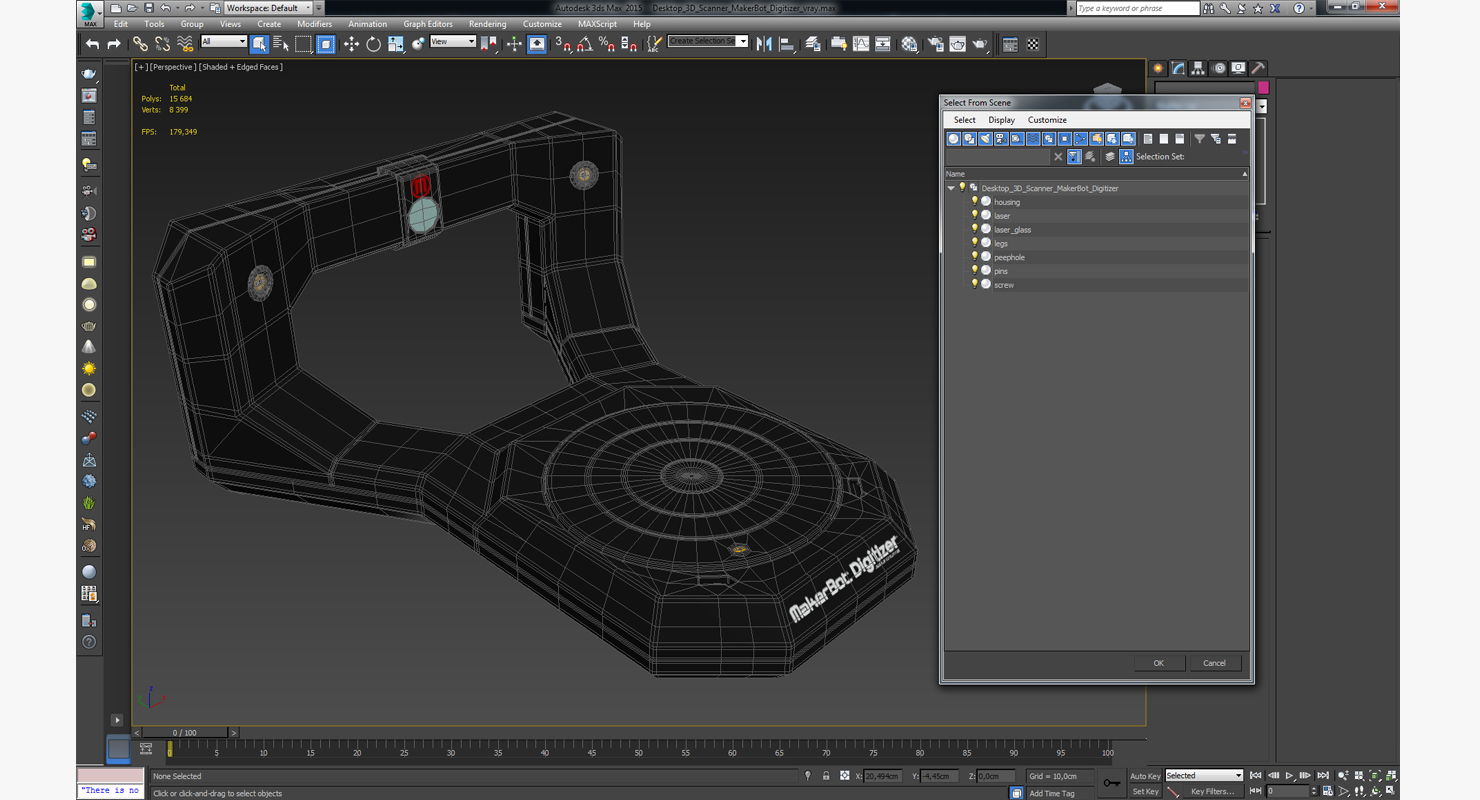Open the Perspective viewport label menu
The height and width of the screenshot is (800, 1480).
[172, 67]
